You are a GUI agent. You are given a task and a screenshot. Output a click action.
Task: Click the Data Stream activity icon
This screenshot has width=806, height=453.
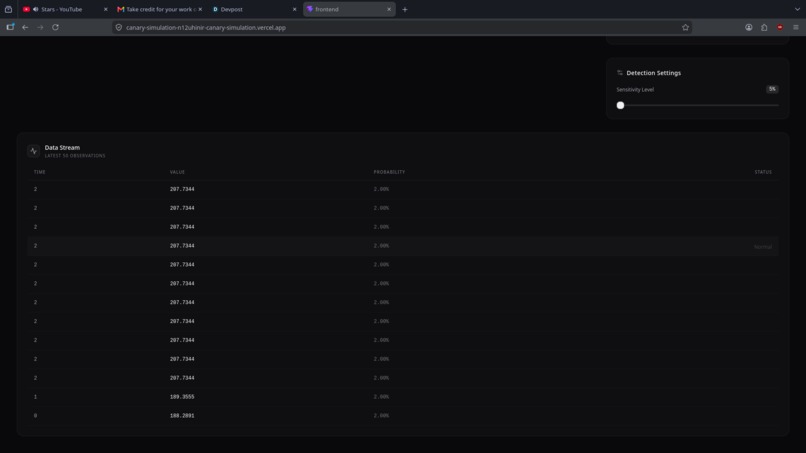(33, 151)
